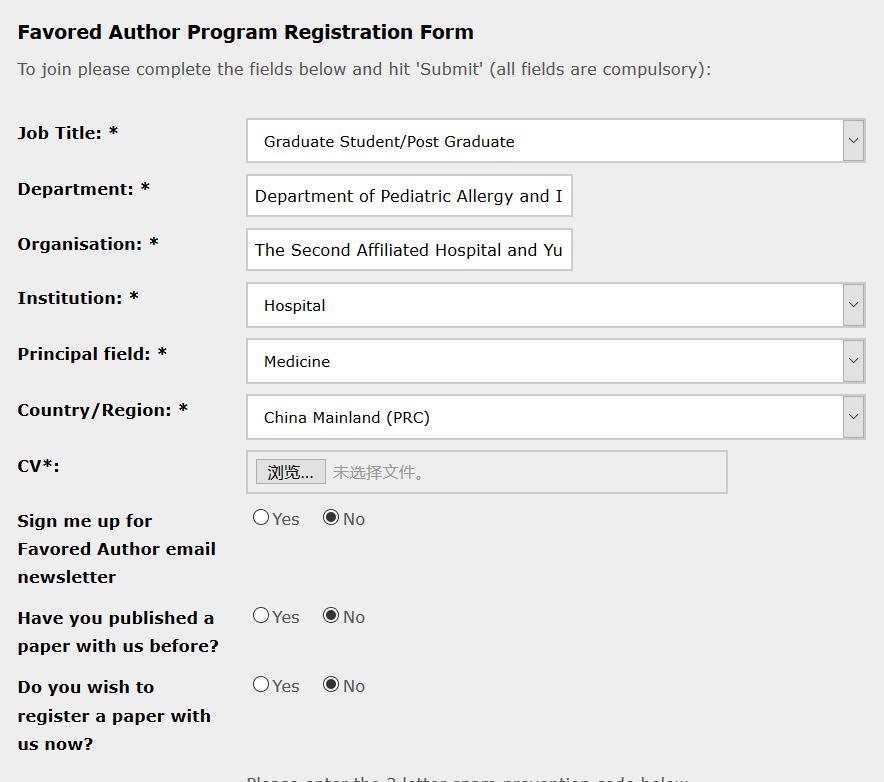Choose No for published a paper before

(x=331, y=616)
